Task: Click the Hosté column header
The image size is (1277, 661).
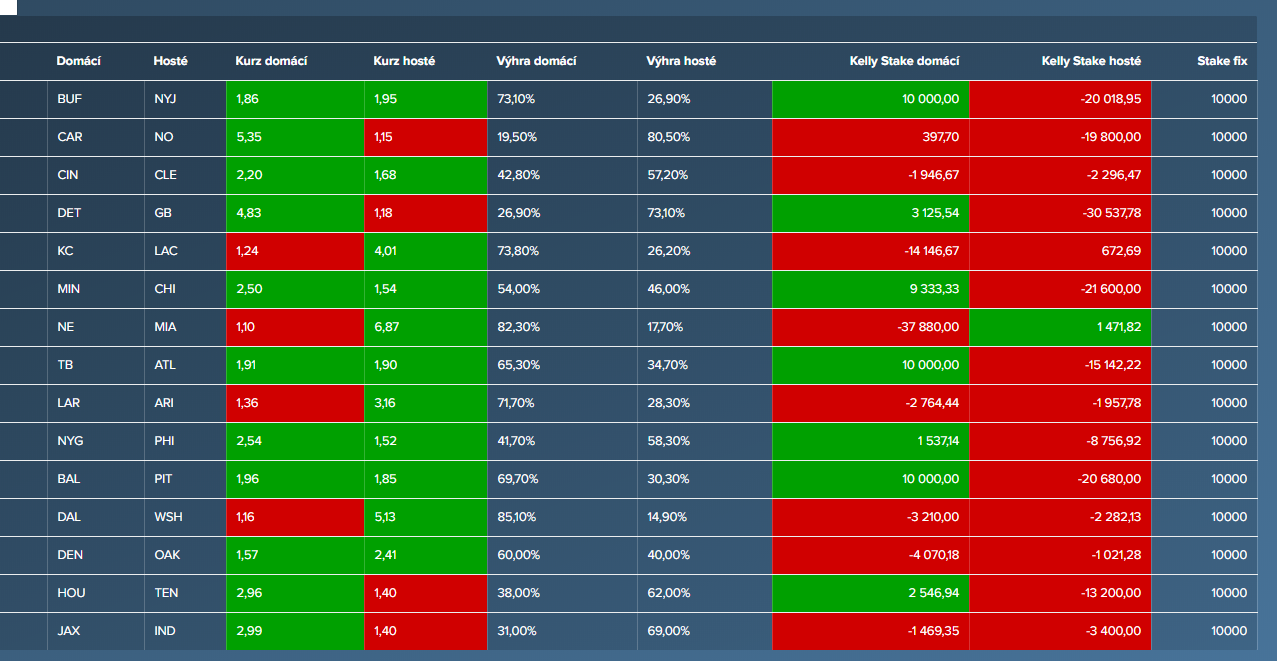Action: (170, 61)
